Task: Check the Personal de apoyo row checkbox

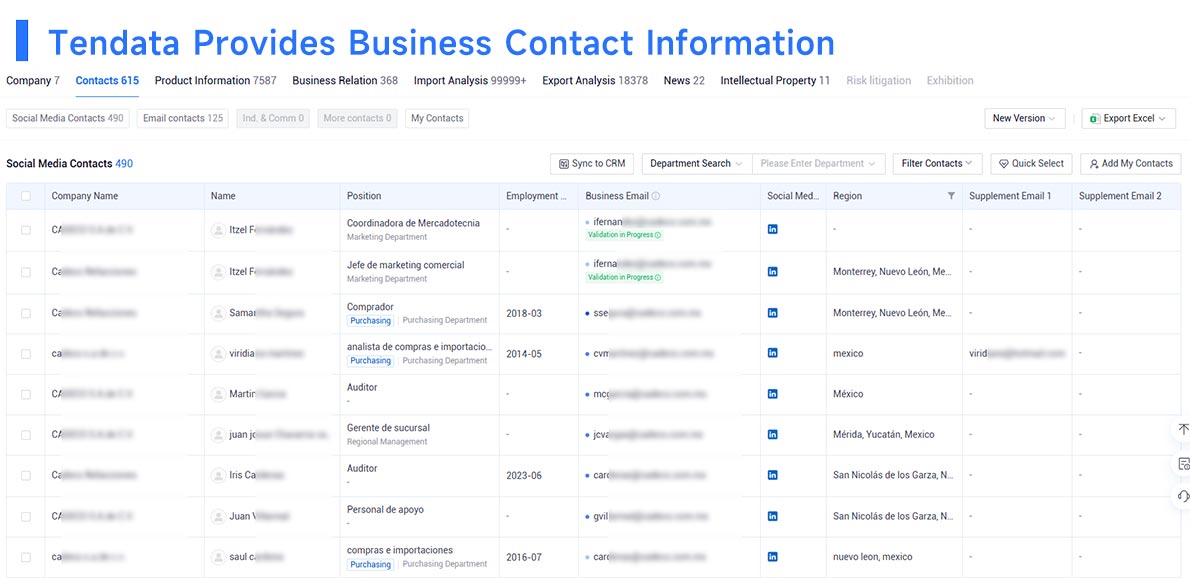Action: point(26,516)
